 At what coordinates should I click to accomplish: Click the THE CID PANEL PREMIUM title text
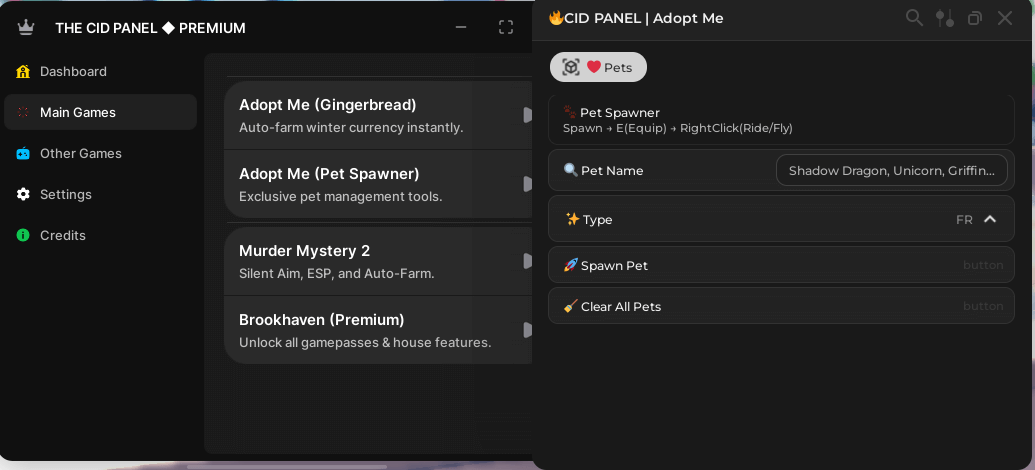click(150, 28)
